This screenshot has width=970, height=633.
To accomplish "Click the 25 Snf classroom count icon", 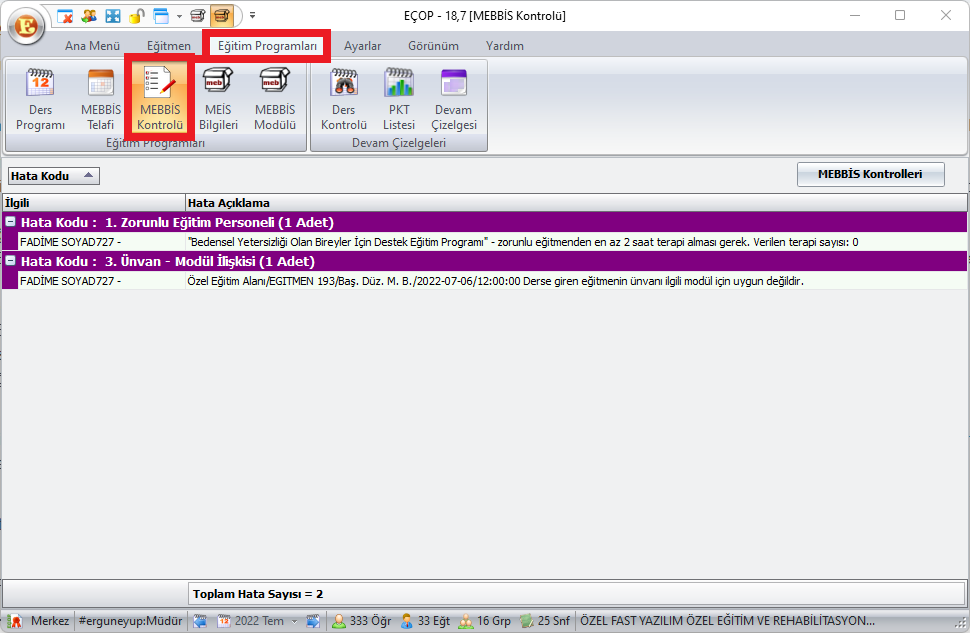I will (x=526, y=621).
